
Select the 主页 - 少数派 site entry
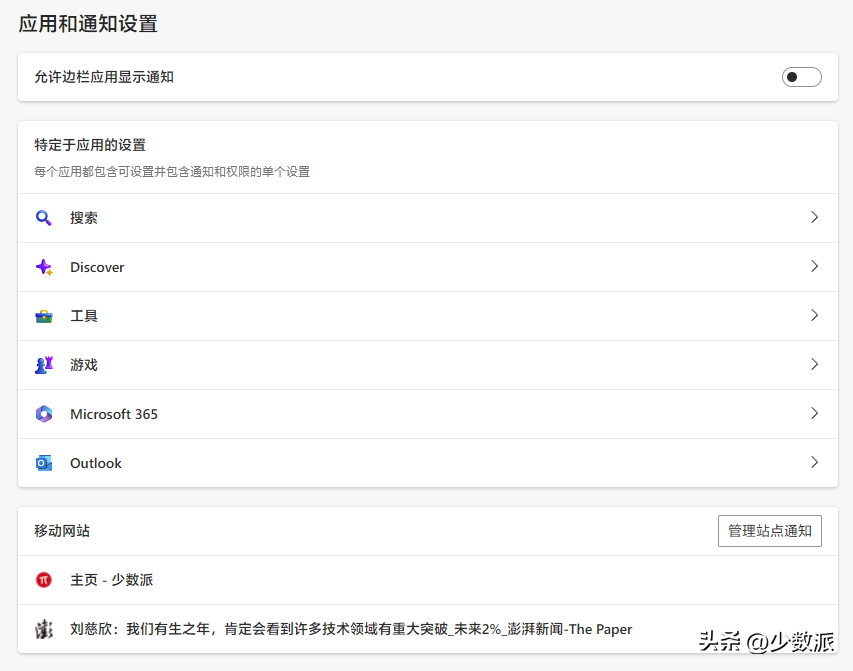click(x=428, y=580)
